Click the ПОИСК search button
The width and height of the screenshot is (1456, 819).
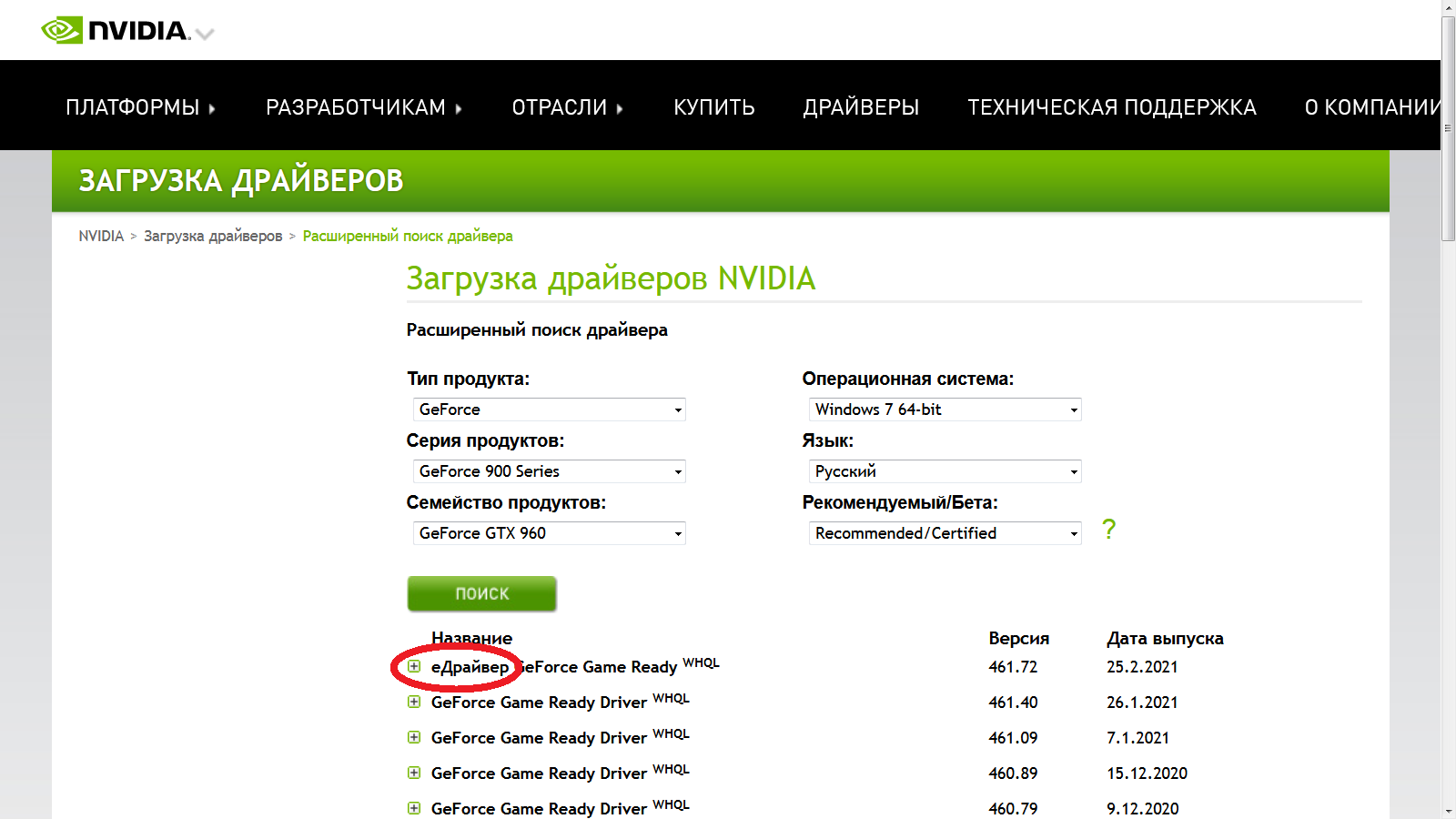(x=481, y=593)
